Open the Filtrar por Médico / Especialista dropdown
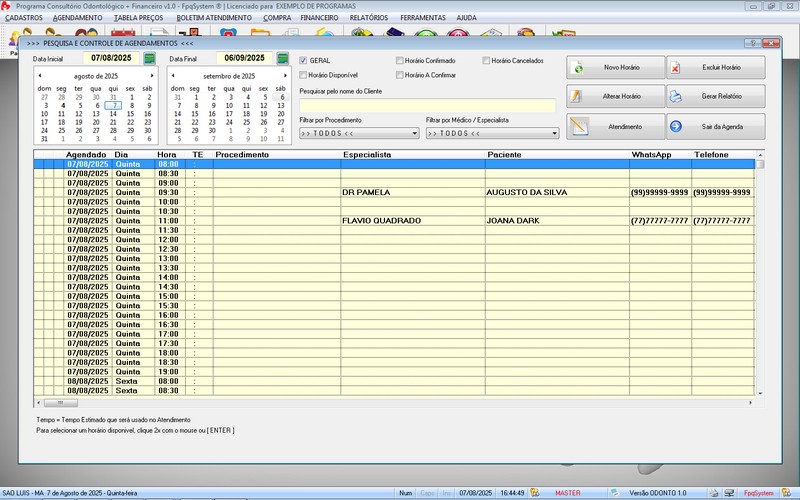Image resolution: width=800 pixels, height=500 pixels. 554,133
